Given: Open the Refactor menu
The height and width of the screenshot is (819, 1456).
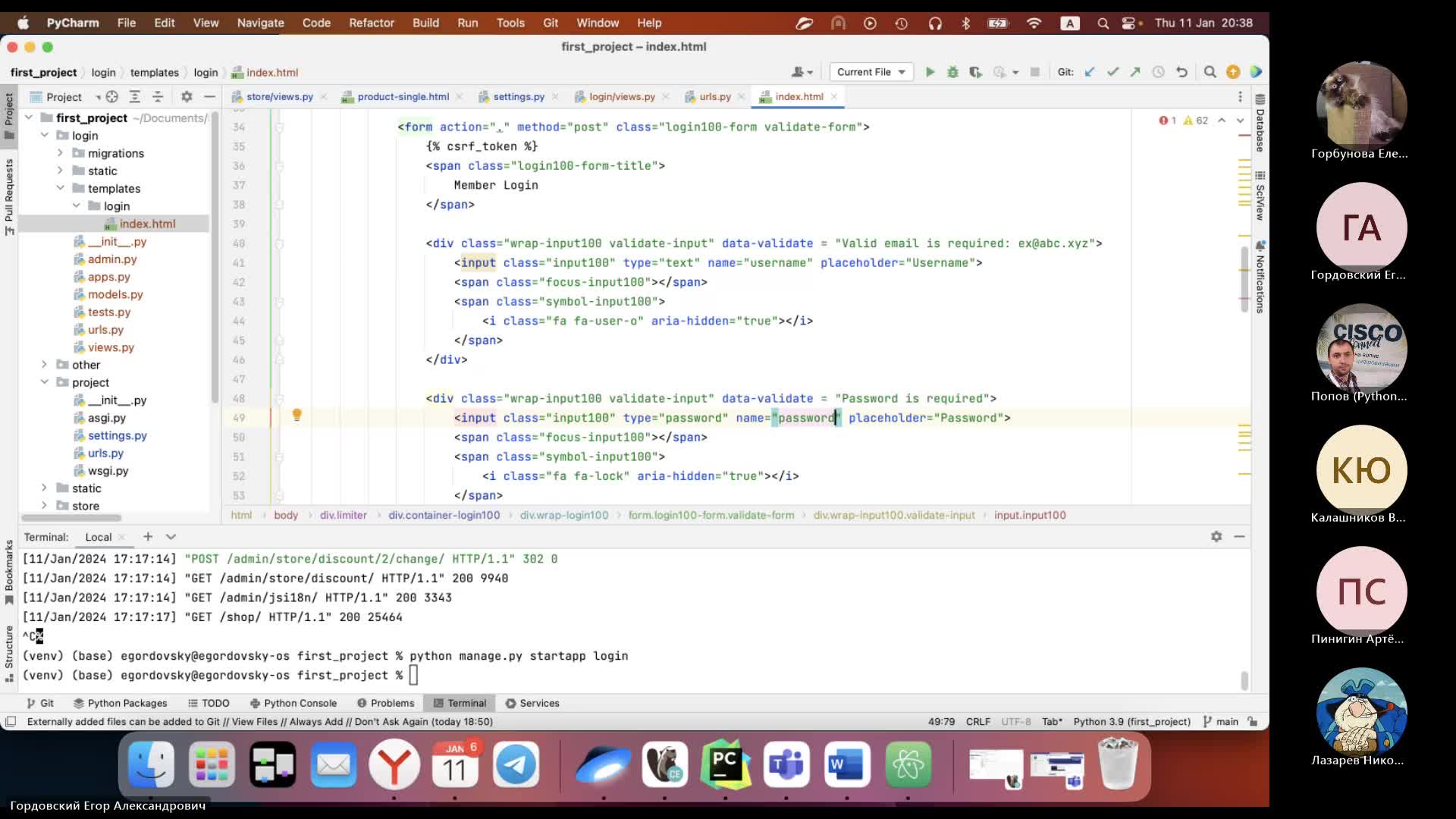Looking at the screenshot, I should pos(372,23).
